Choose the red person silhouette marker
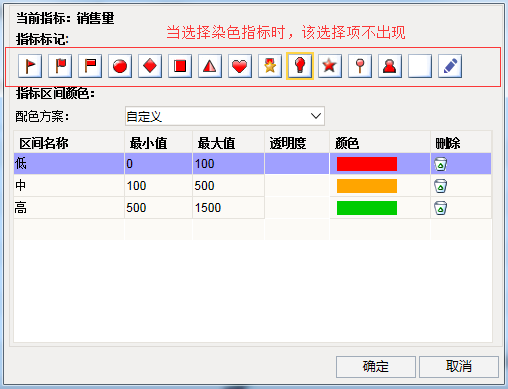 click(390, 66)
